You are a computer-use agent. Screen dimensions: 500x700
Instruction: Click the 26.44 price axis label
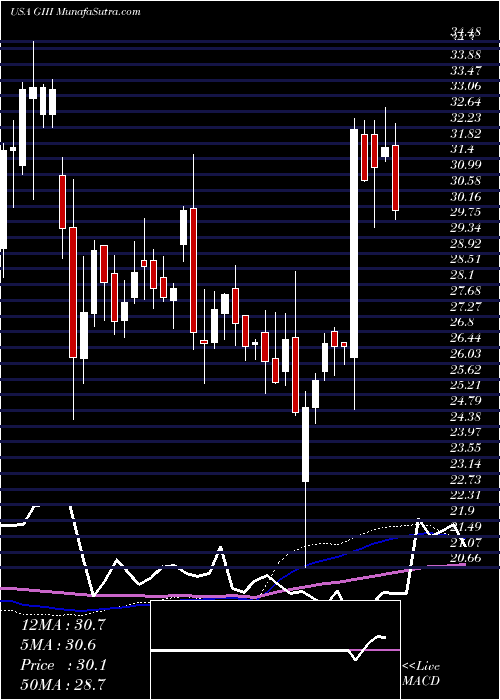coord(466,338)
